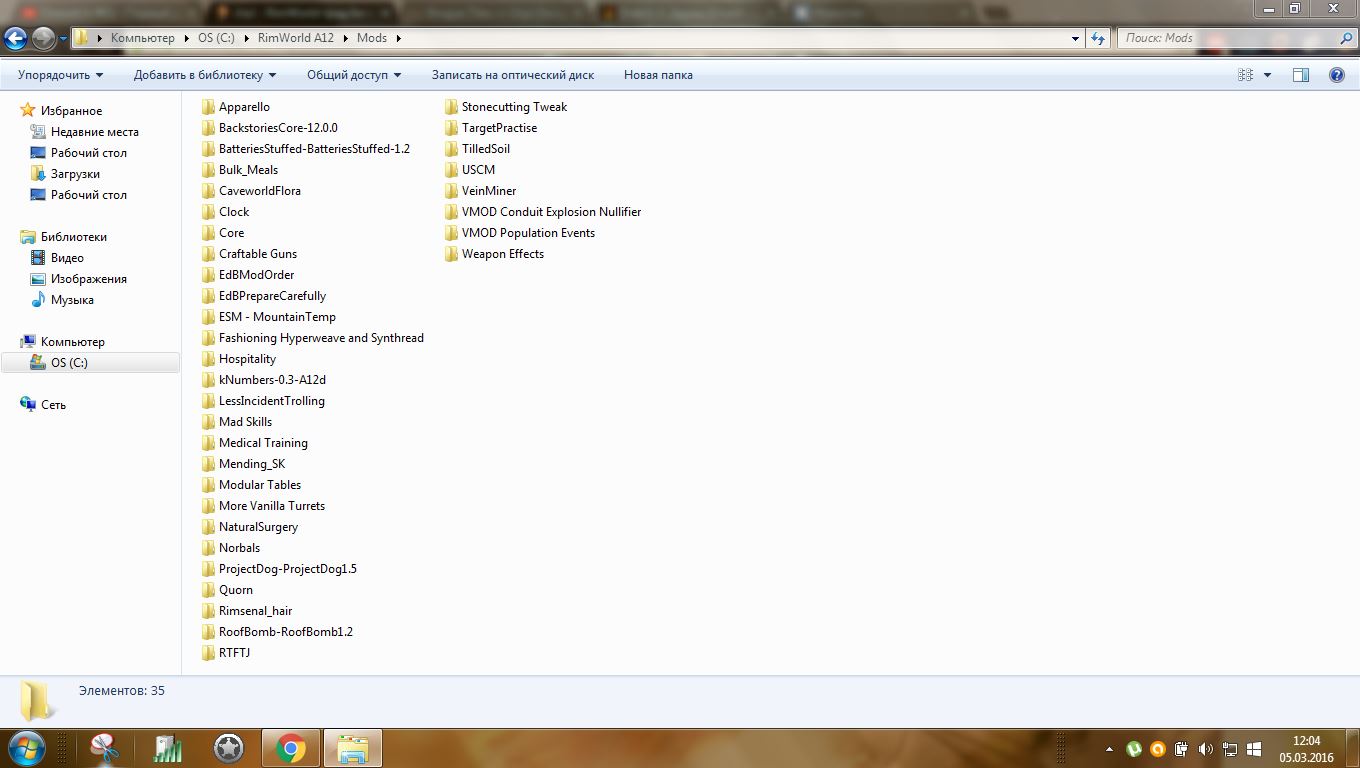Select "Stonecutting Tweak" folder name
The height and width of the screenshot is (768, 1360).
pos(514,107)
